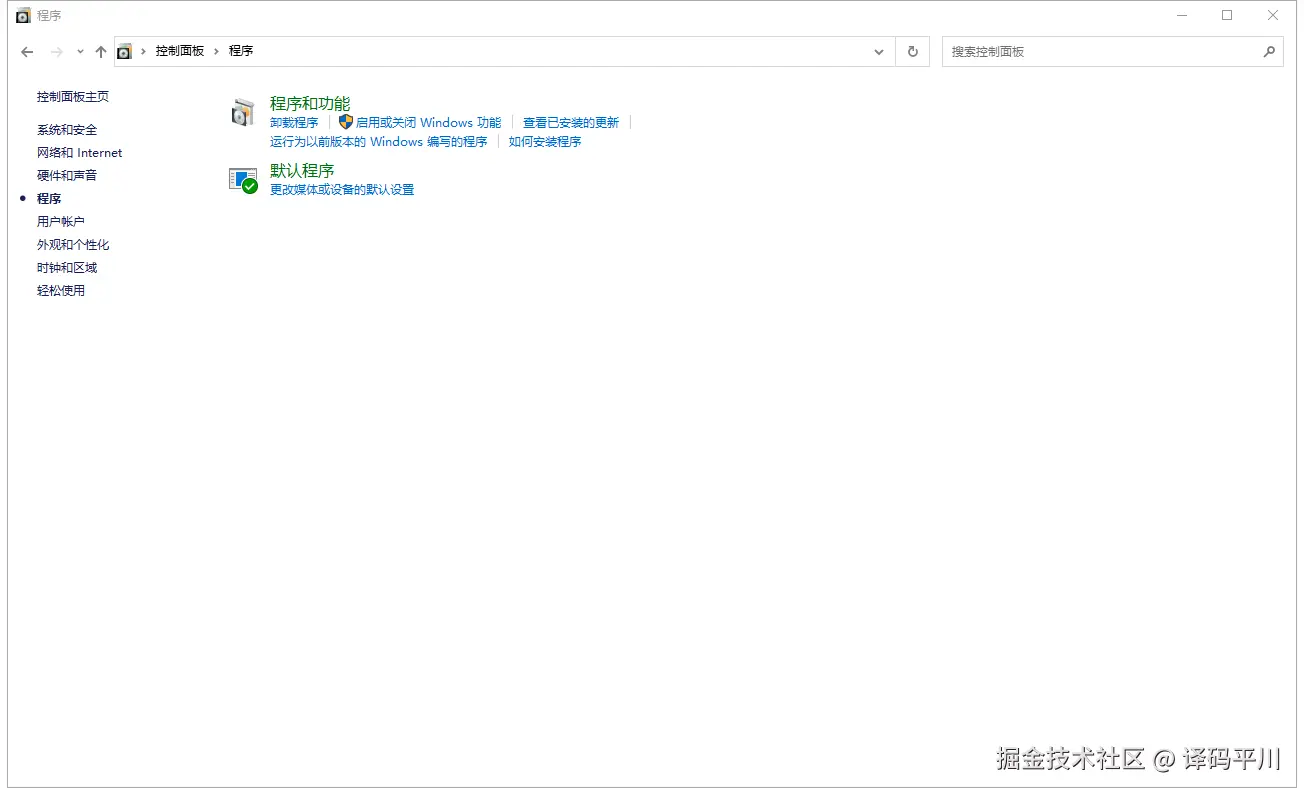Go to 控制面板主页 in sidebar
This screenshot has height=795, width=1304.
pos(73,97)
